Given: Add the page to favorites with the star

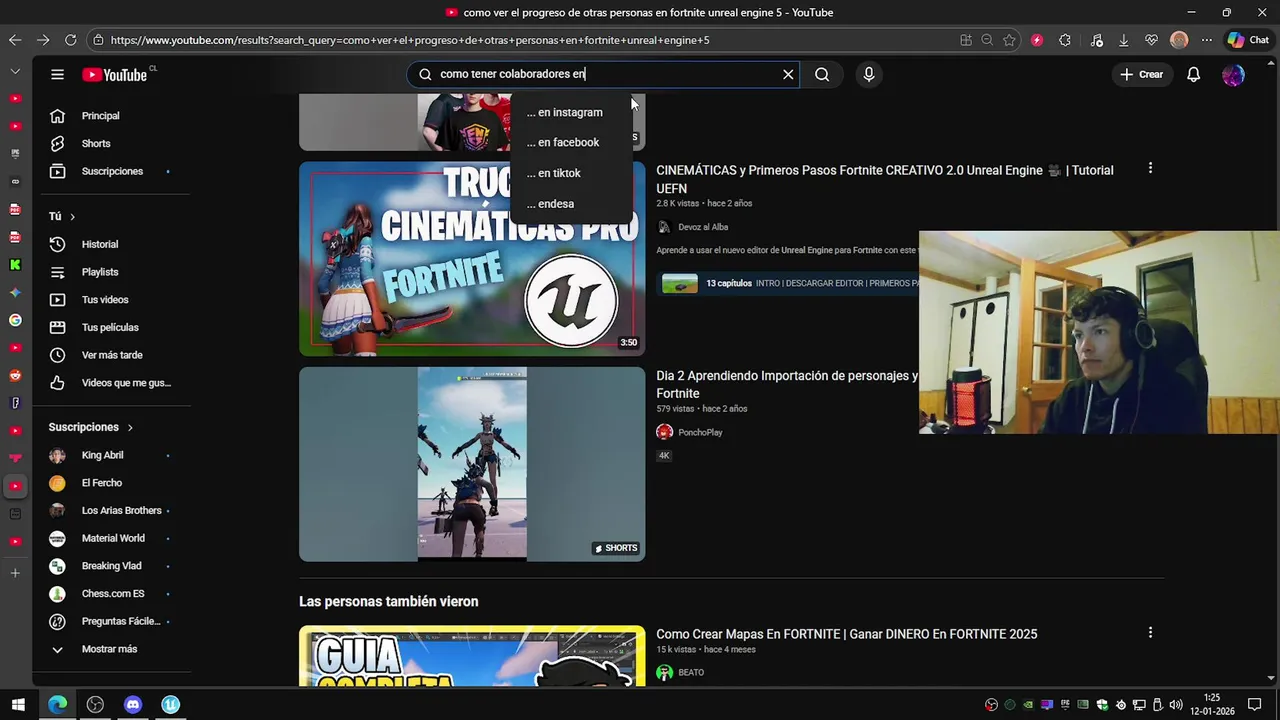Looking at the screenshot, I should [x=1009, y=40].
